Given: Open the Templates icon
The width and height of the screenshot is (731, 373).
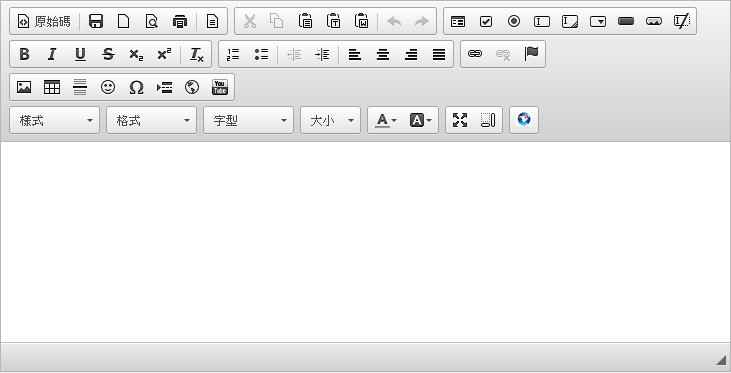Looking at the screenshot, I should pyautogui.click(x=213, y=21).
